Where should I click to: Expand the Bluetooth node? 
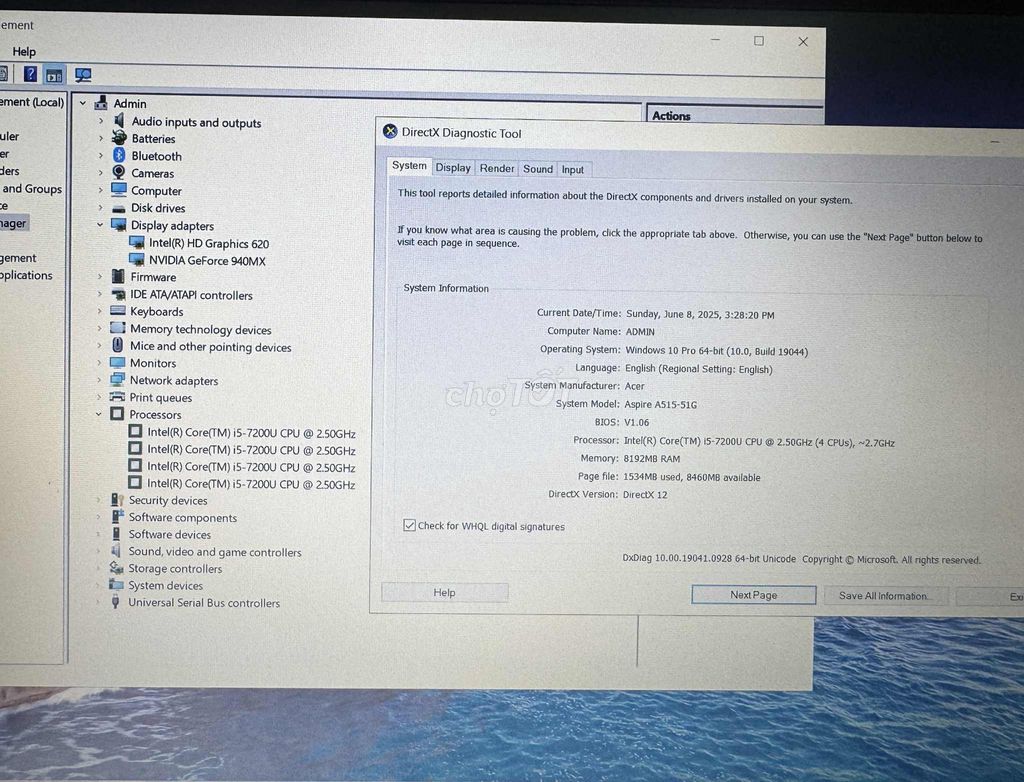(101, 155)
